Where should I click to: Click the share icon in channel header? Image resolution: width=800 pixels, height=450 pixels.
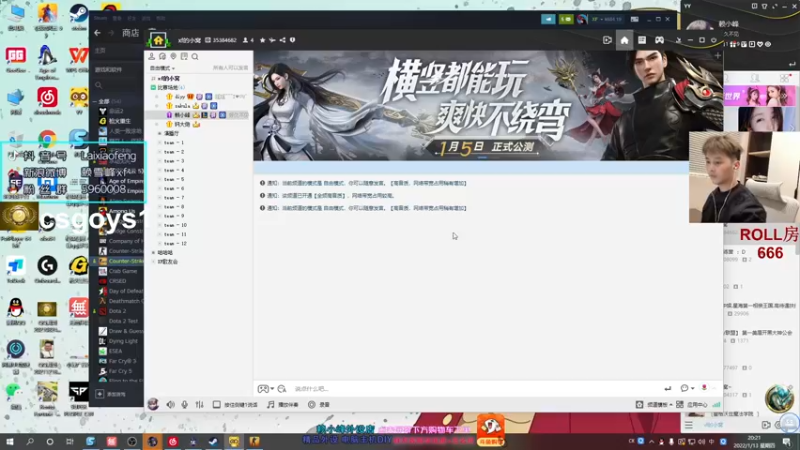(282, 40)
